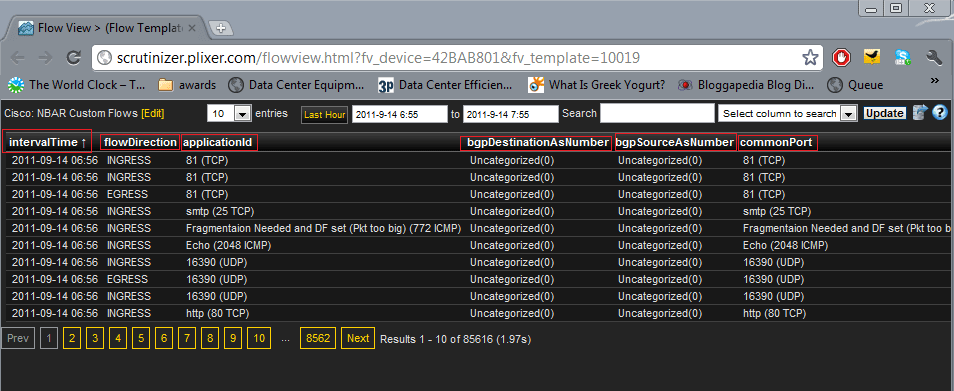Go to results page 7
The image size is (954, 391).
[x=187, y=338]
